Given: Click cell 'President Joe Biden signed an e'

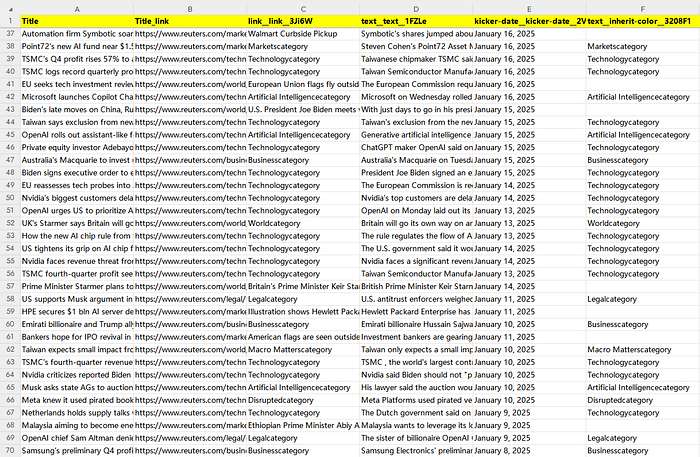Looking at the screenshot, I should tap(417, 173).
